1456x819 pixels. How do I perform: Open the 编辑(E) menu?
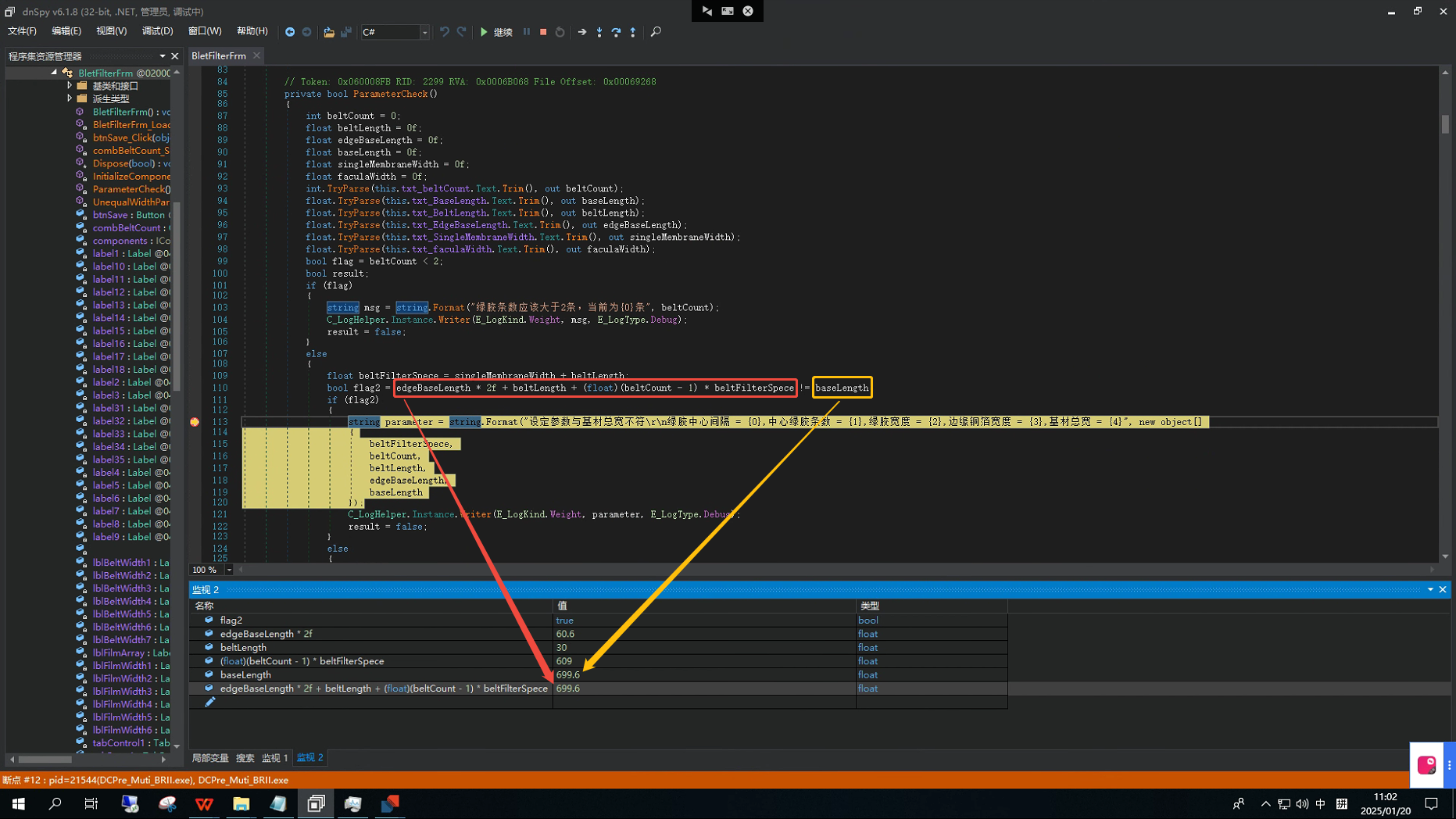(66, 31)
